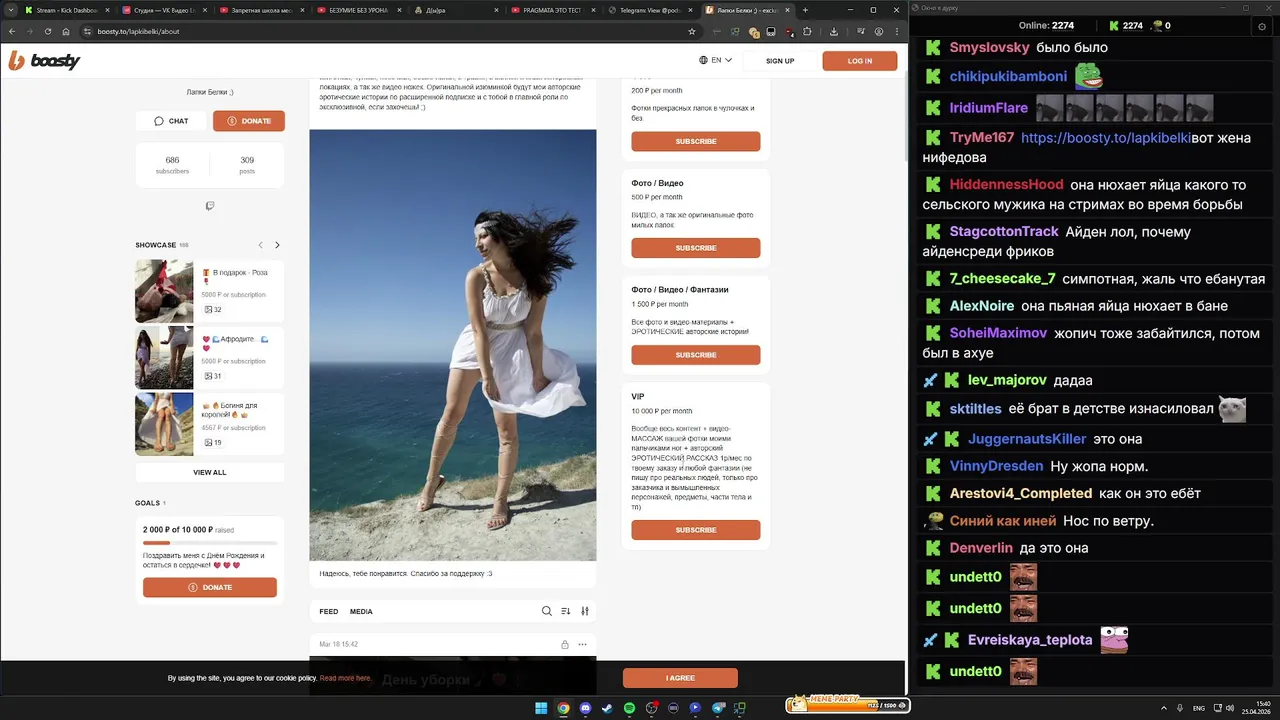Click Windows Start button
The image size is (1280, 720).
[541, 708]
